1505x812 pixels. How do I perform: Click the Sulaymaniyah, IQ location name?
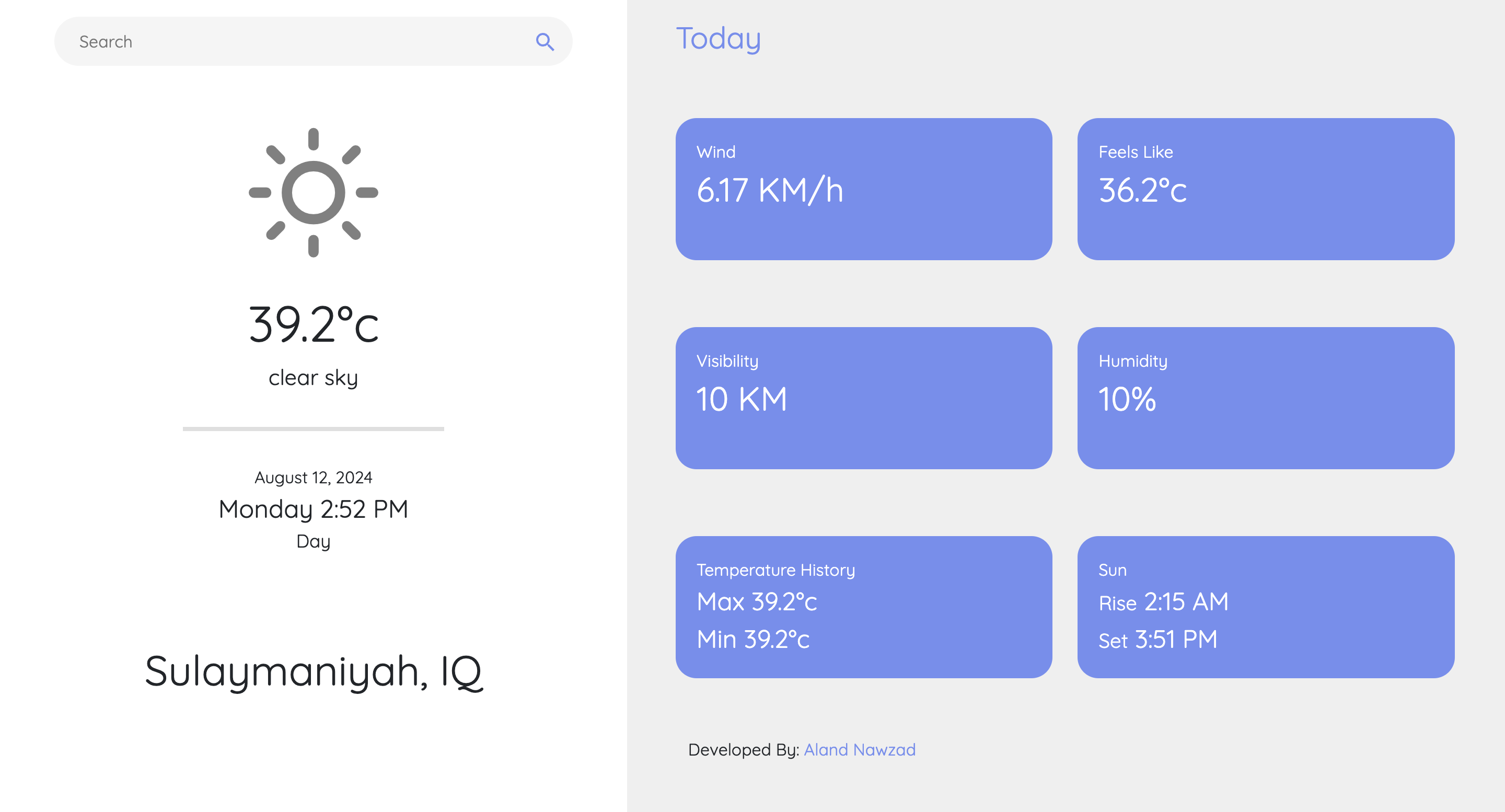click(314, 672)
